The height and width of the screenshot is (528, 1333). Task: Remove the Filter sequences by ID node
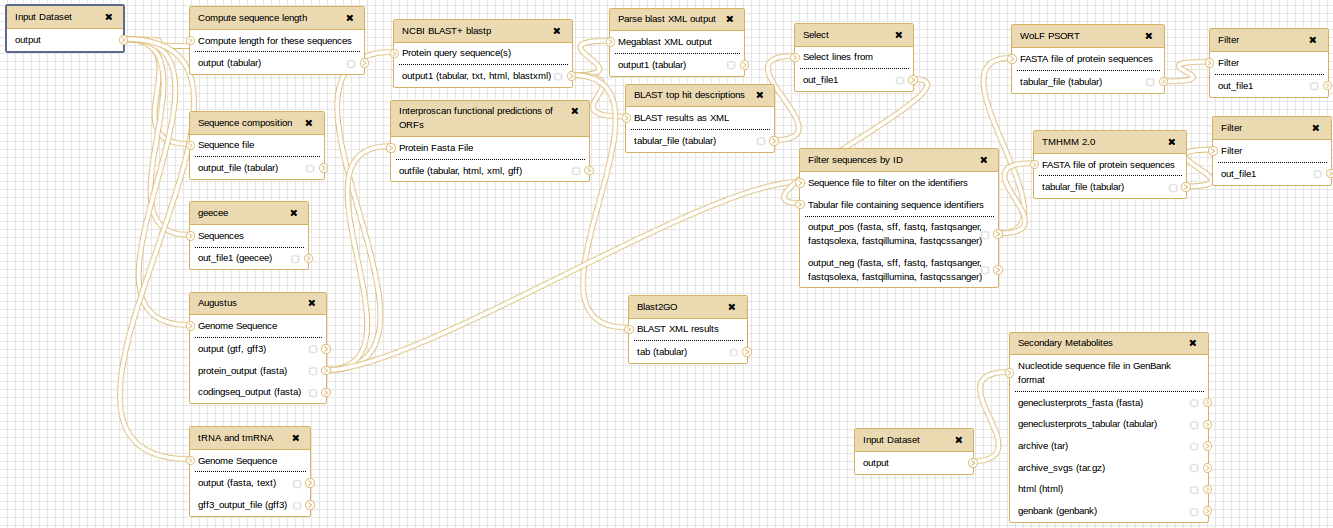(983, 160)
